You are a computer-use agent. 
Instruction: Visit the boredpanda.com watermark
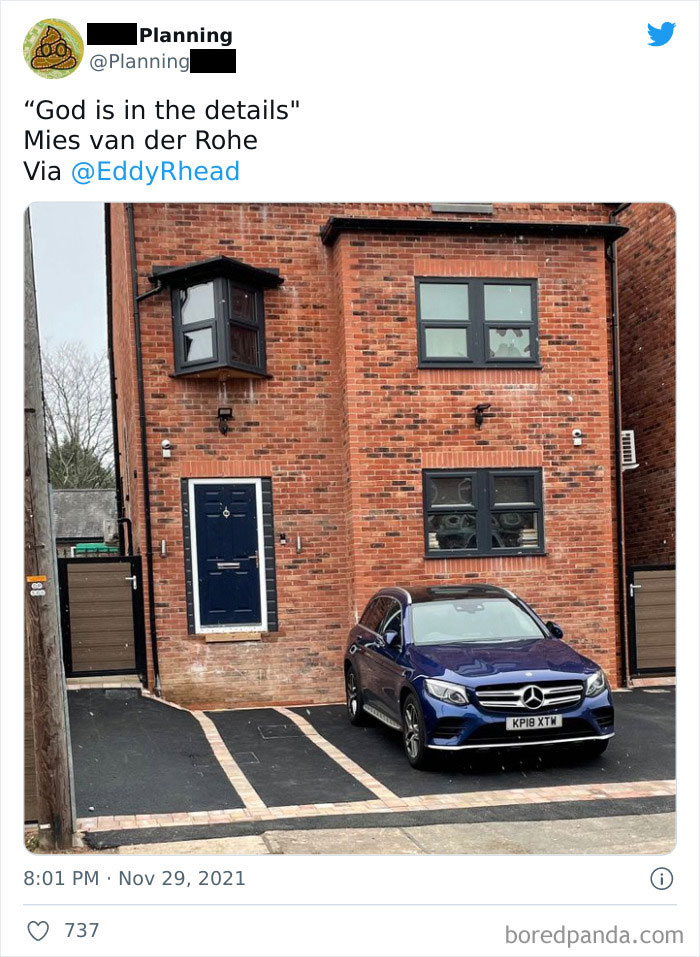pyautogui.click(x=594, y=934)
